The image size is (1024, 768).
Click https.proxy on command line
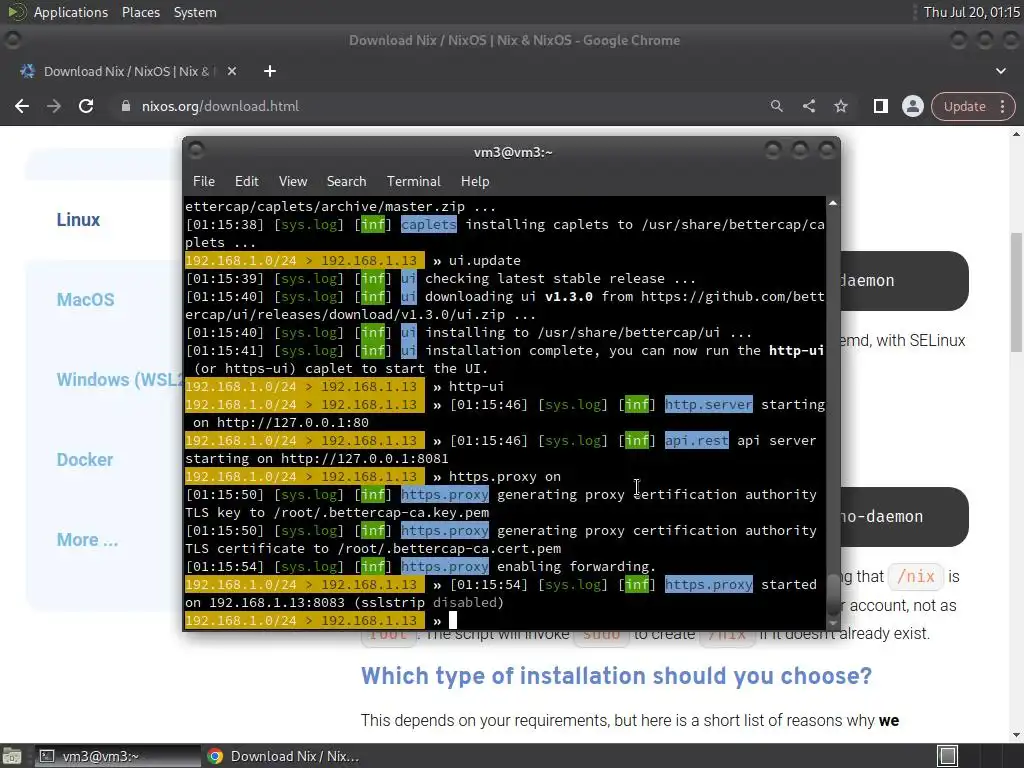click(x=504, y=477)
